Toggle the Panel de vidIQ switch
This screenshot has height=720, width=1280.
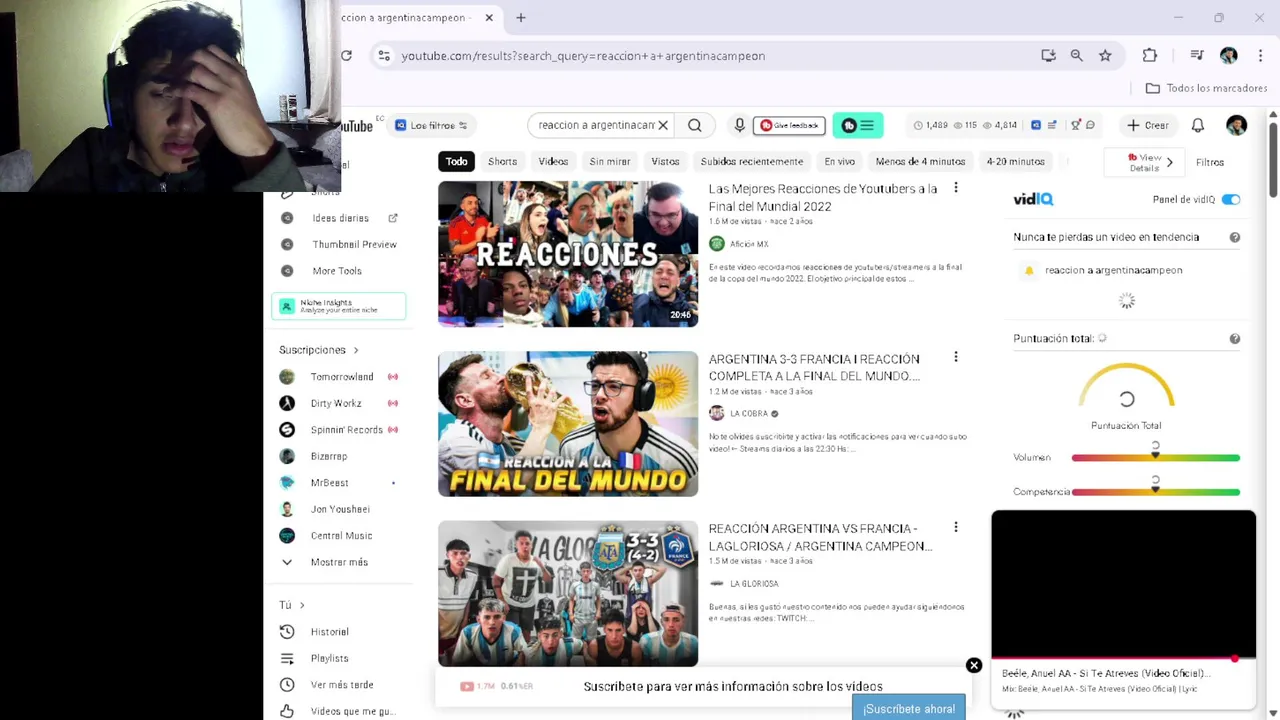coord(1231,199)
